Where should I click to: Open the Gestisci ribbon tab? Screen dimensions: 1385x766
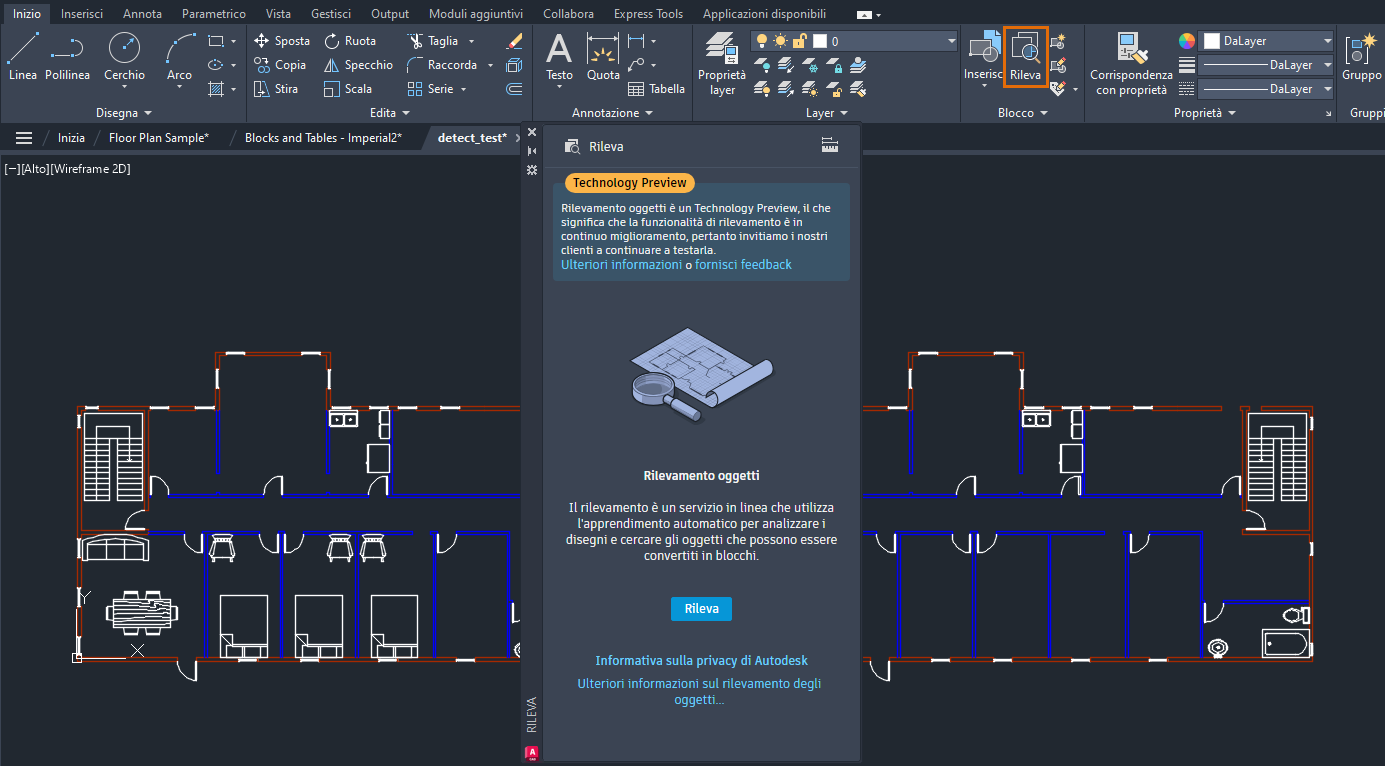pos(330,14)
